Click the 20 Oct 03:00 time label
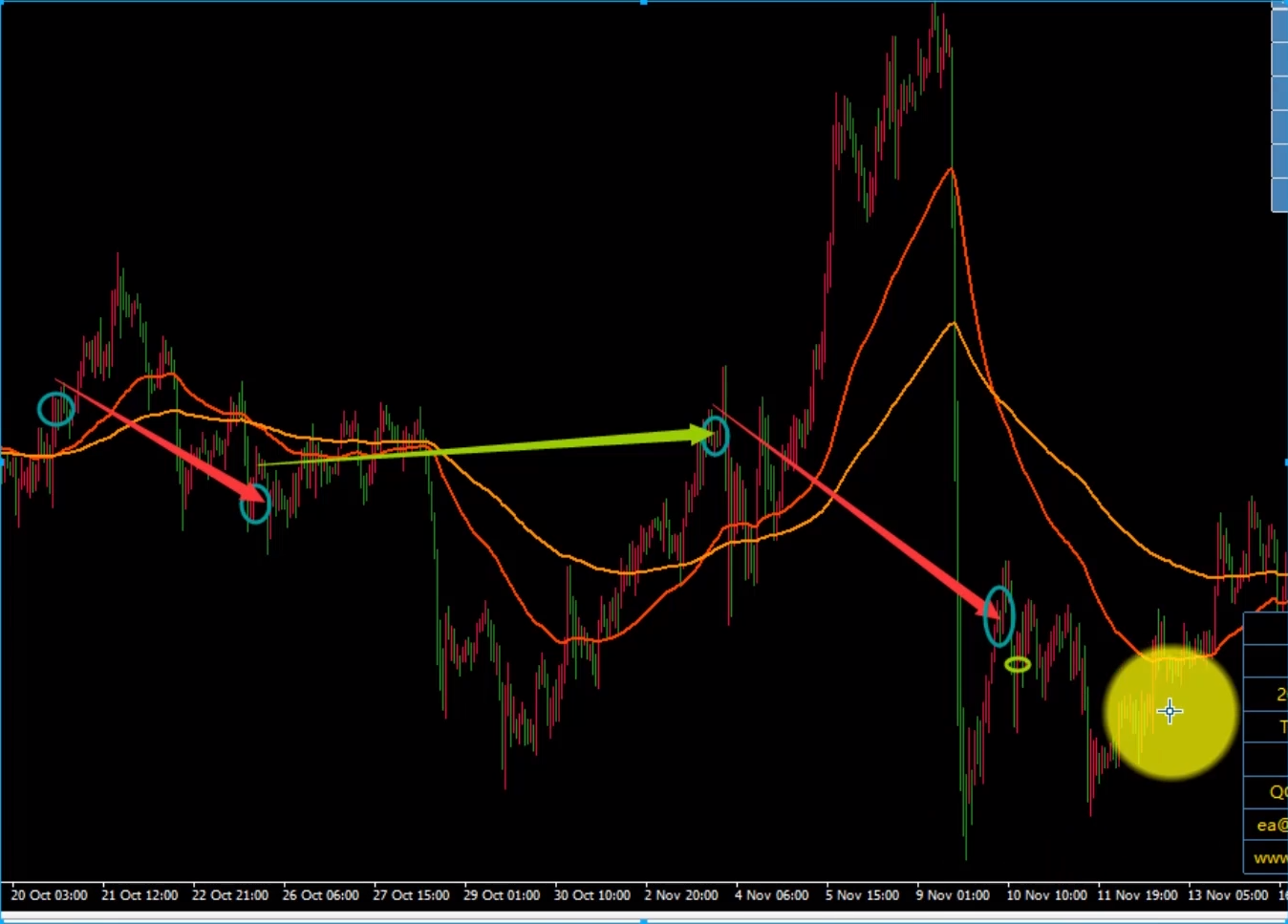Screen dimensions: 1288x924 (49, 895)
